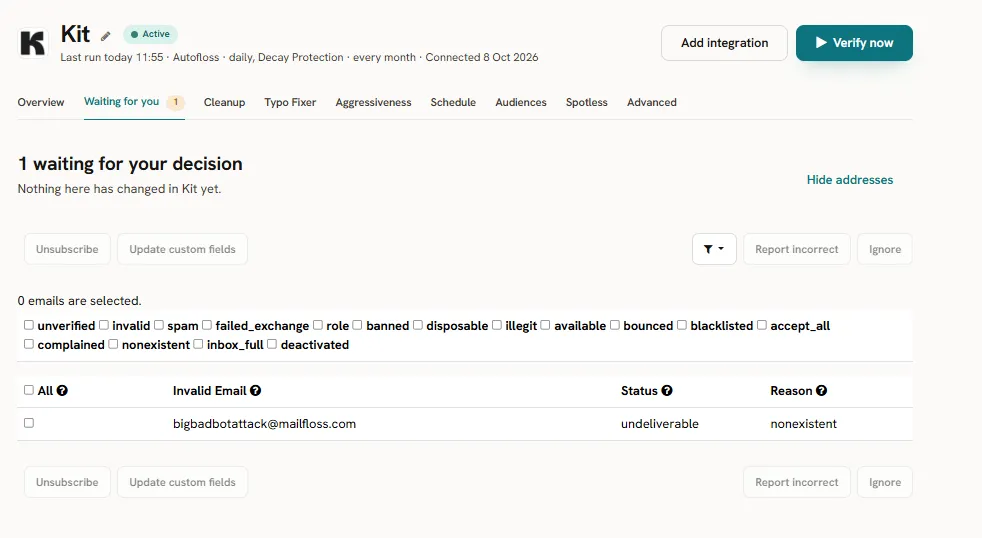Viewport: 982px width, 538px height.
Task: Toggle the blacklisted filter checkbox
Action: point(682,324)
